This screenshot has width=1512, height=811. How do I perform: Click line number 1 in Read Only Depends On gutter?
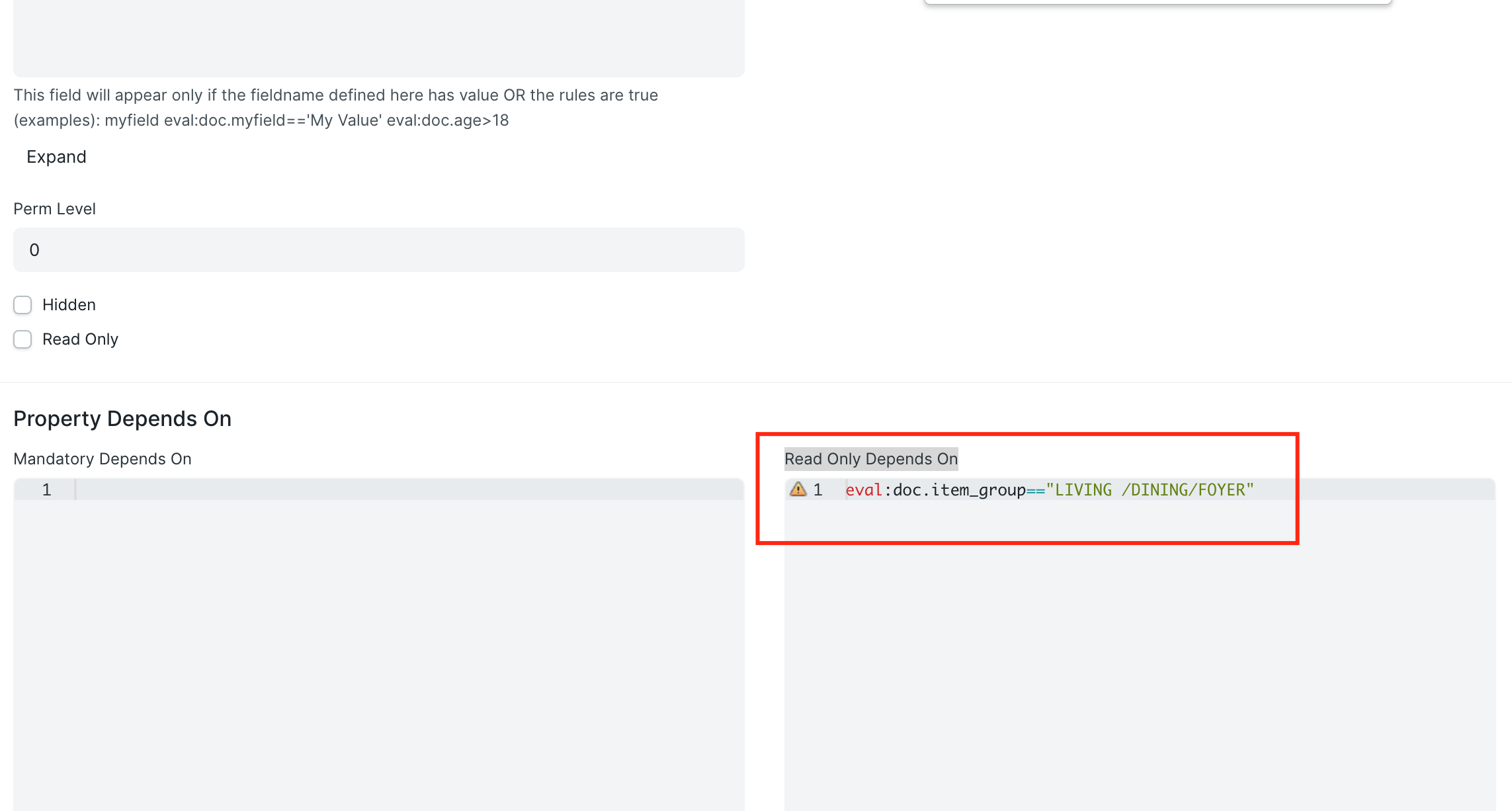click(818, 490)
